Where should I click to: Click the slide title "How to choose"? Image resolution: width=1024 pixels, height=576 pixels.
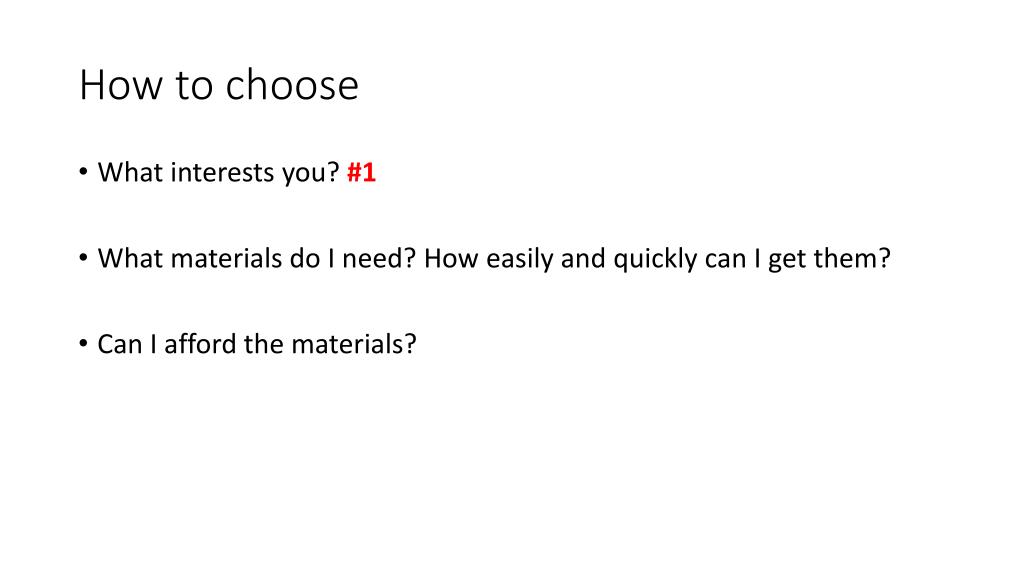(219, 85)
